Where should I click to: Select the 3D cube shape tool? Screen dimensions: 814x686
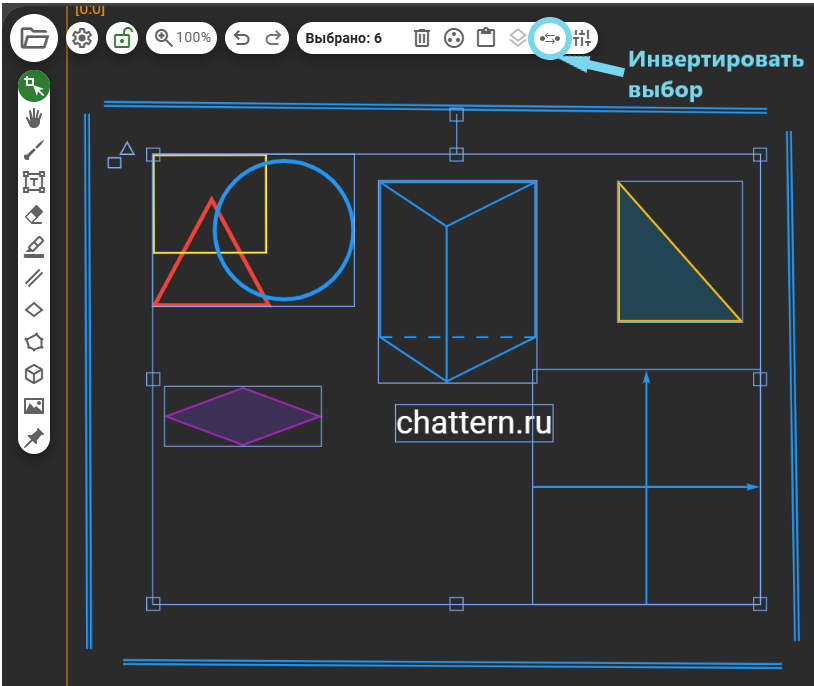pos(34,374)
